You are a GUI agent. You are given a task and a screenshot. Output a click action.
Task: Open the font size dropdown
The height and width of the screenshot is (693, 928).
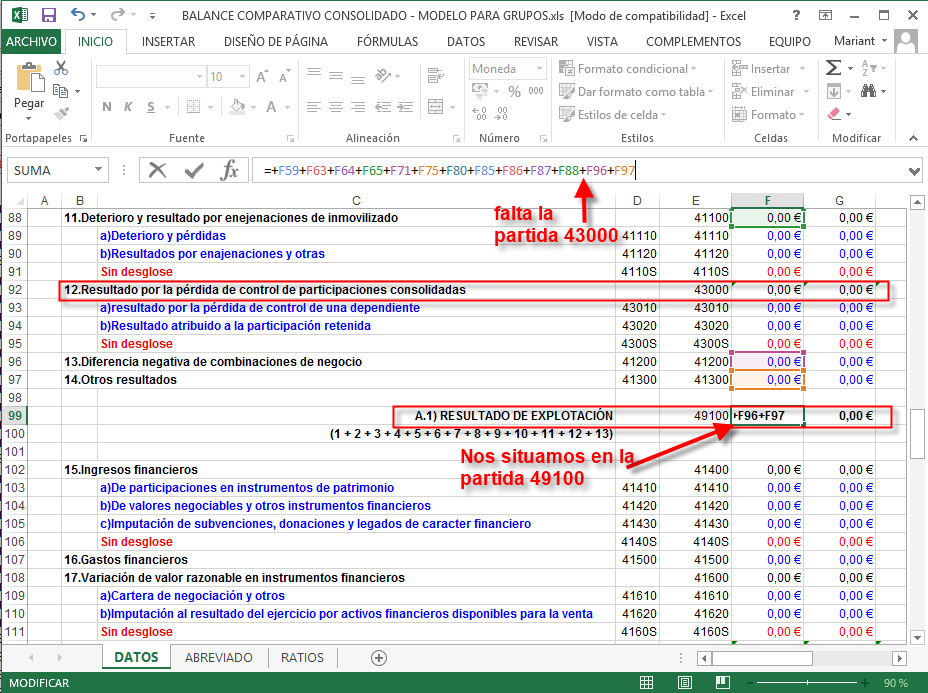pos(243,76)
